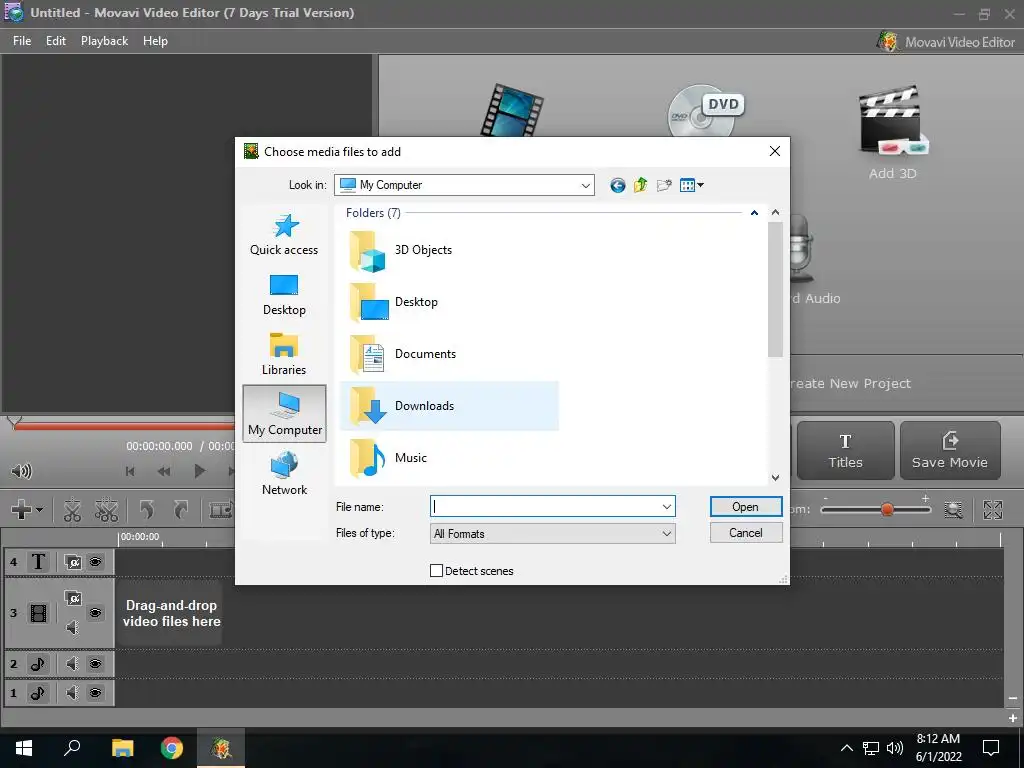The width and height of the screenshot is (1024, 768).
Task: Mute the player volume speaker icon
Action: point(21,471)
